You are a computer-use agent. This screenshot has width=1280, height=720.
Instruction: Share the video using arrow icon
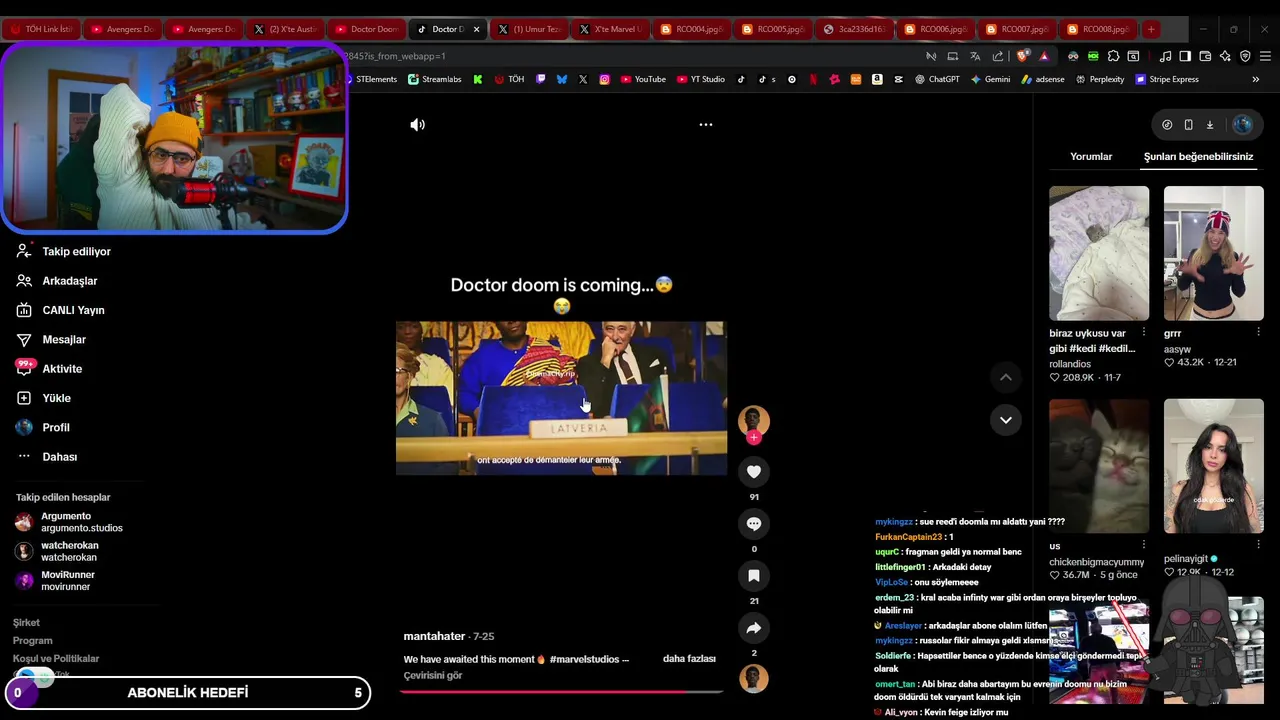point(754,628)
